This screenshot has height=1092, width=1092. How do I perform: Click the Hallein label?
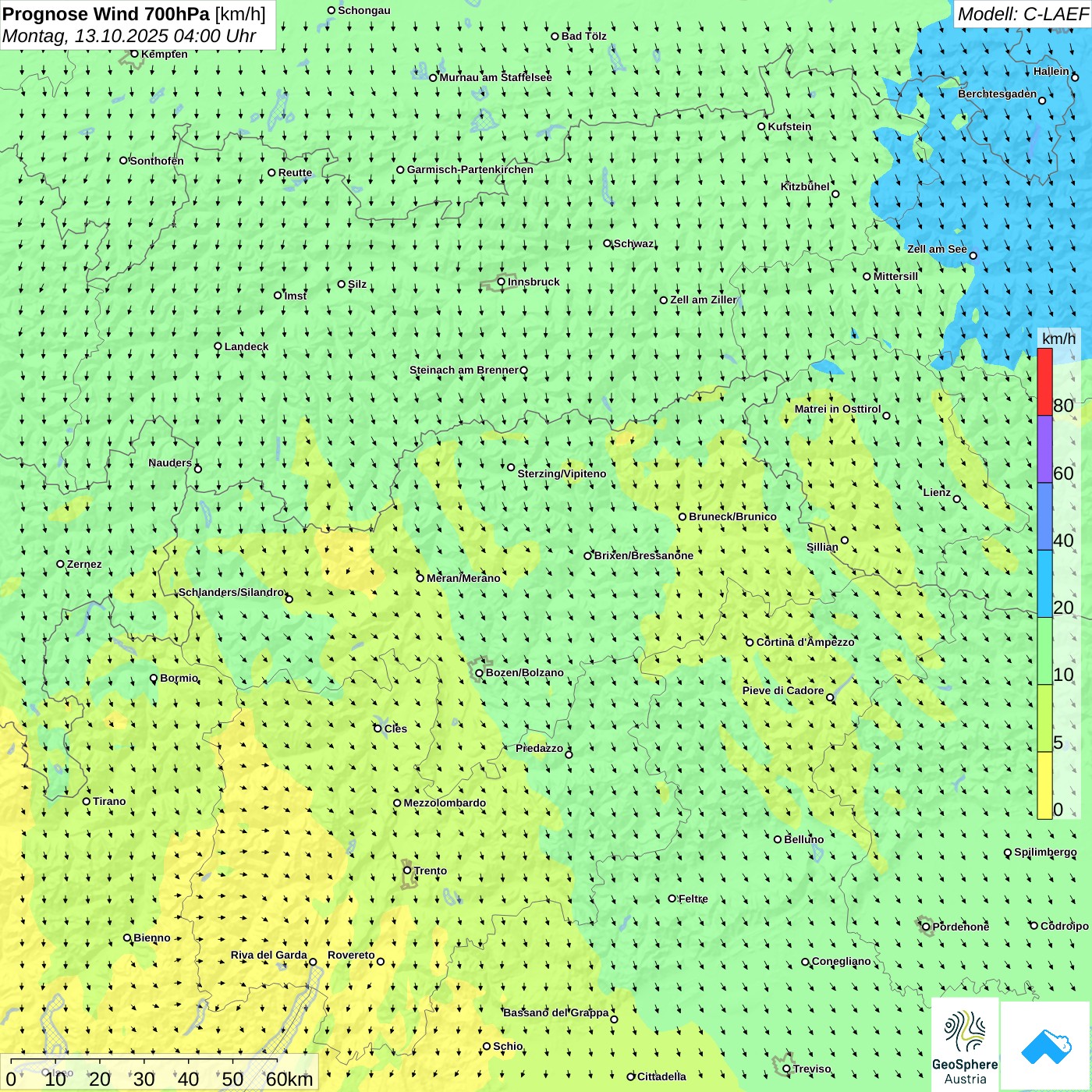[x=1051, y=71]
